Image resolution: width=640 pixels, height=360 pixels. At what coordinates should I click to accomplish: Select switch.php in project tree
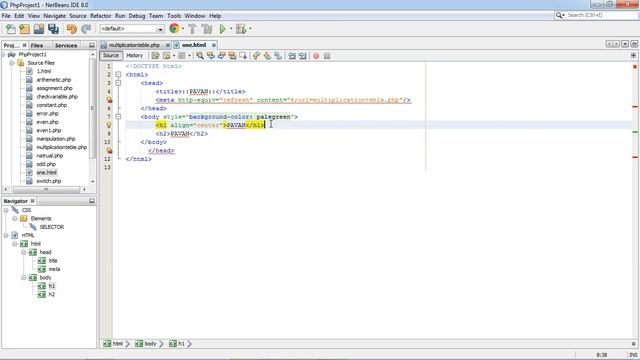pos(49,181)
